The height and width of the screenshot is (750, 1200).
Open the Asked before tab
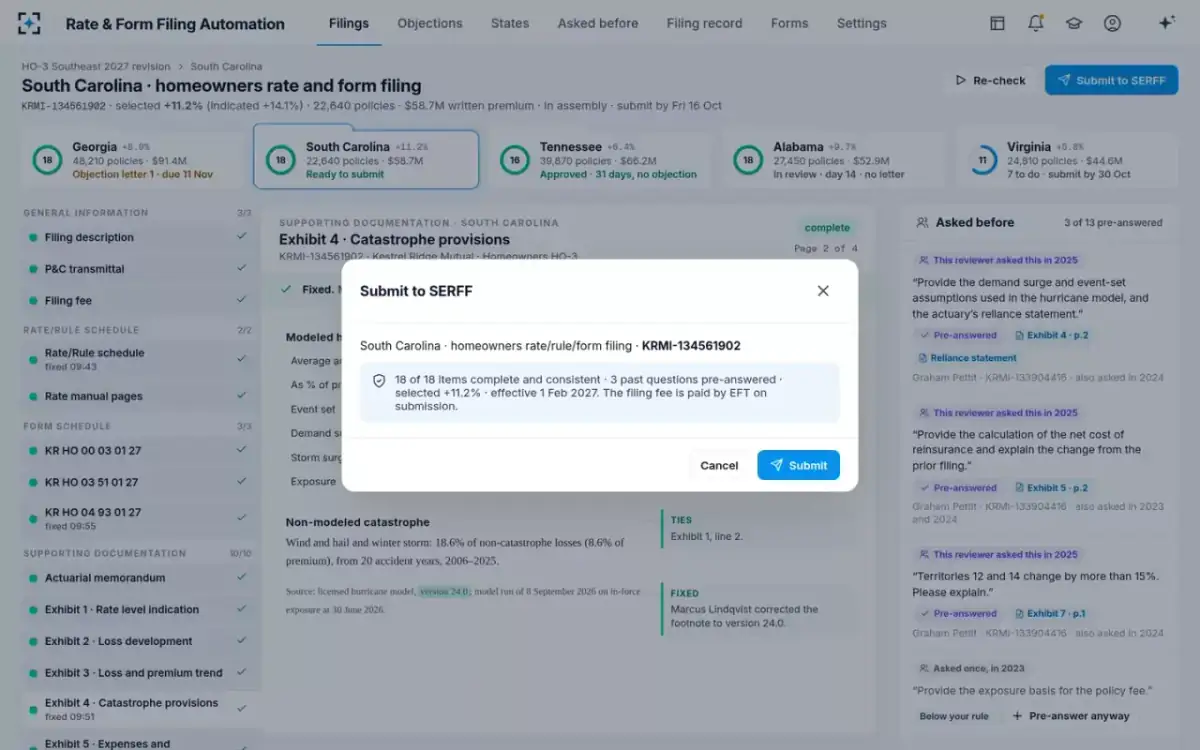(x=598, y=23)
